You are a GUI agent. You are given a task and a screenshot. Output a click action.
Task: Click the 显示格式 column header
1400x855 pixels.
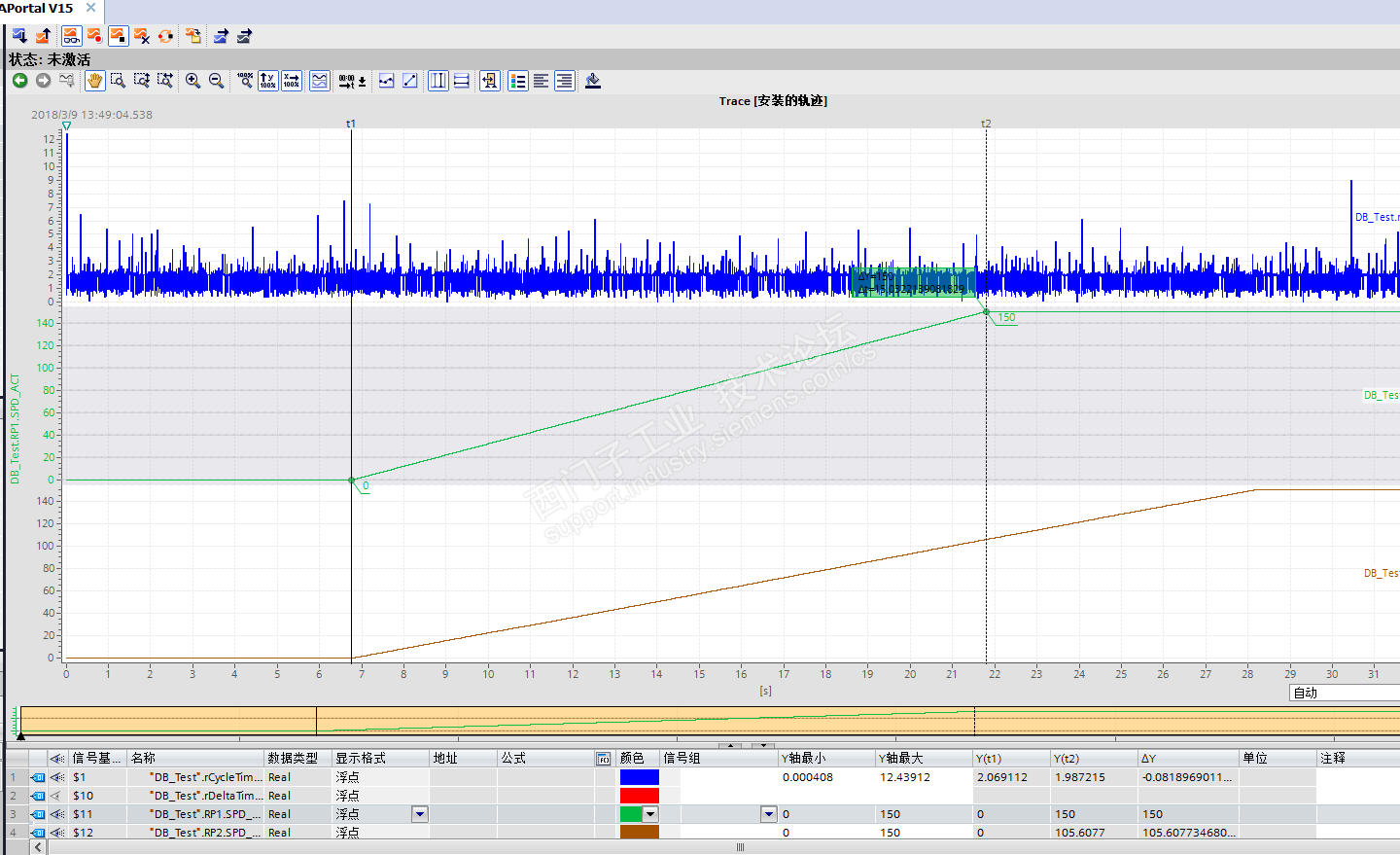point(380,758)
